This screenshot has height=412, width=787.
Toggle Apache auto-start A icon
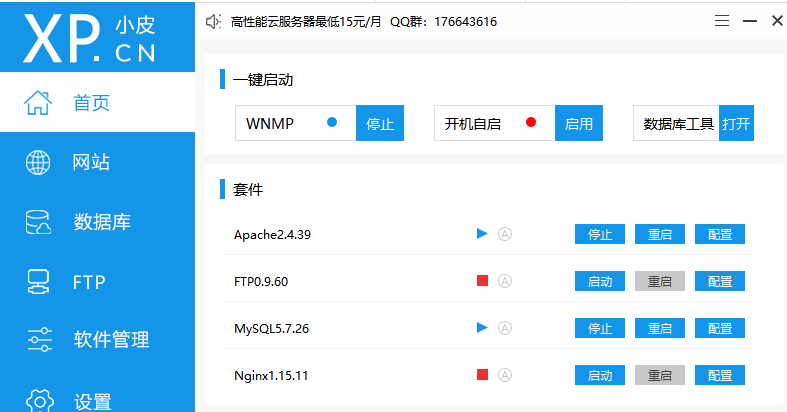tap(505, 234)
